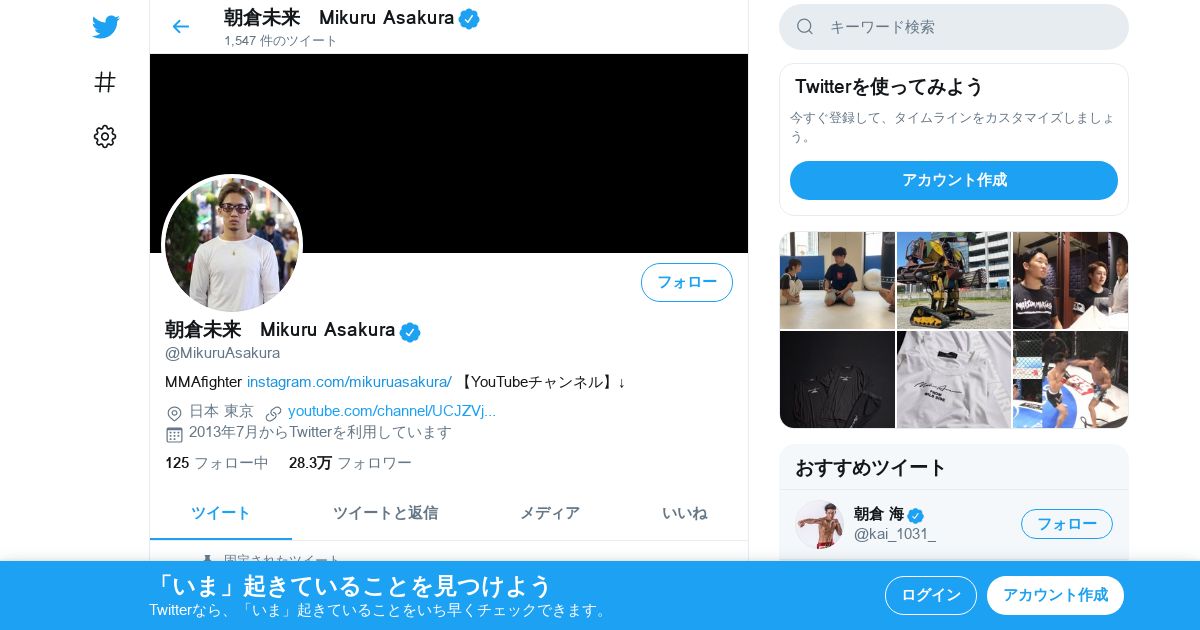1200x630 pixels.
Task: Click the search magnifier icon
Action: 805,27
